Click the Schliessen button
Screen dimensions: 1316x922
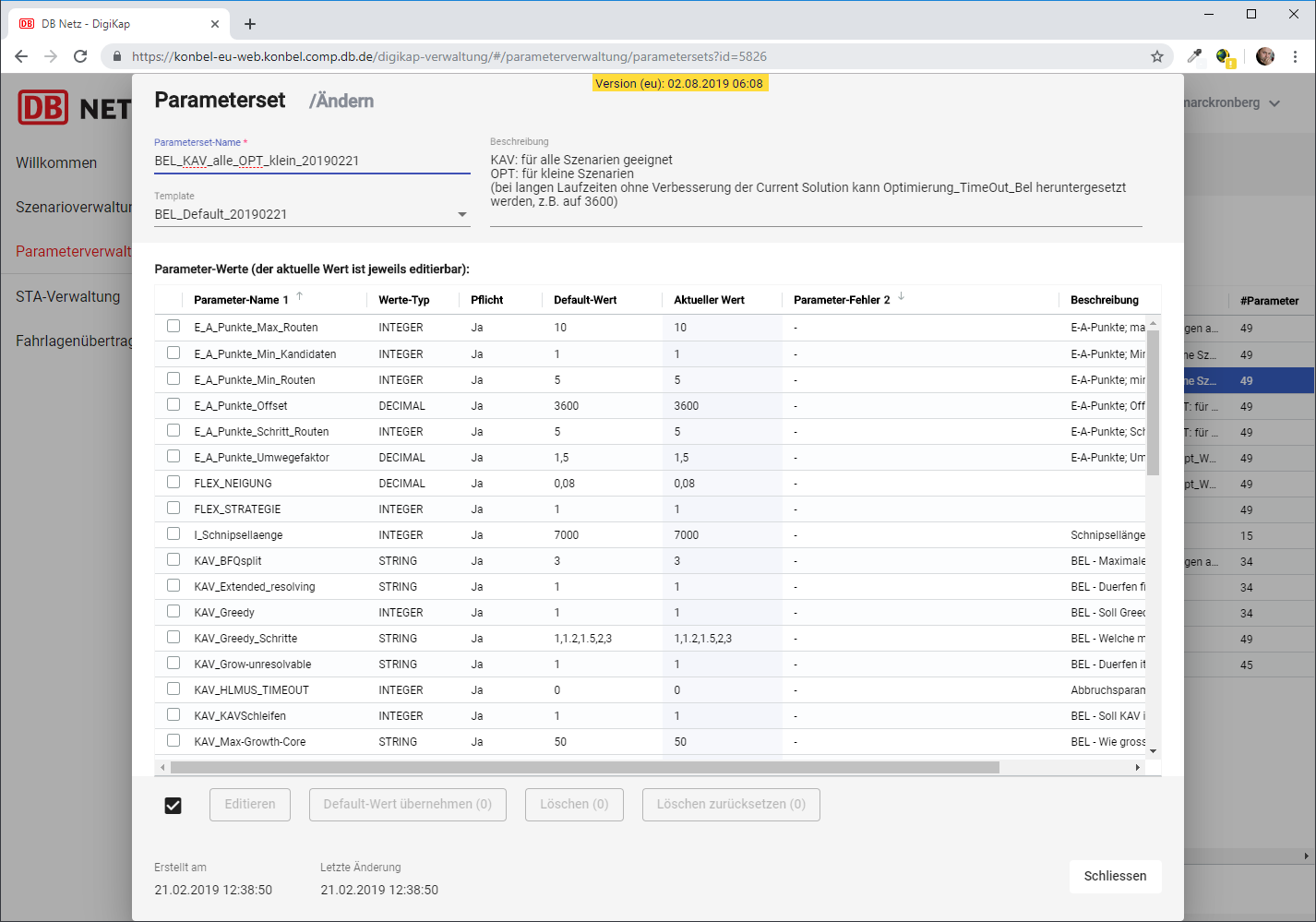coord(1115,876)
